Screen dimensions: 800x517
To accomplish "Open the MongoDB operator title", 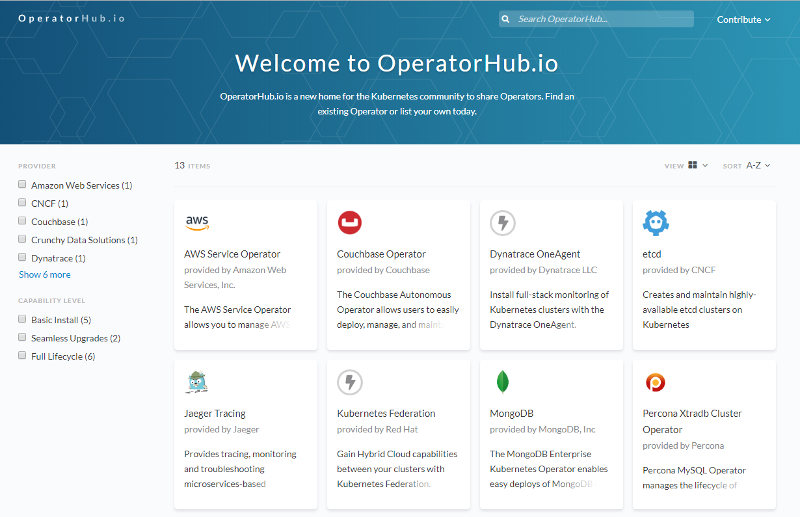I will 511,413.
